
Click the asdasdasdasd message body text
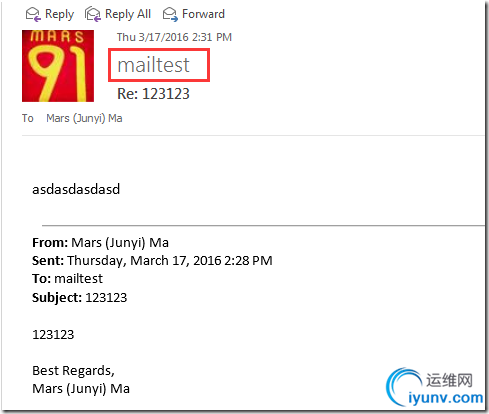[76, 189]
